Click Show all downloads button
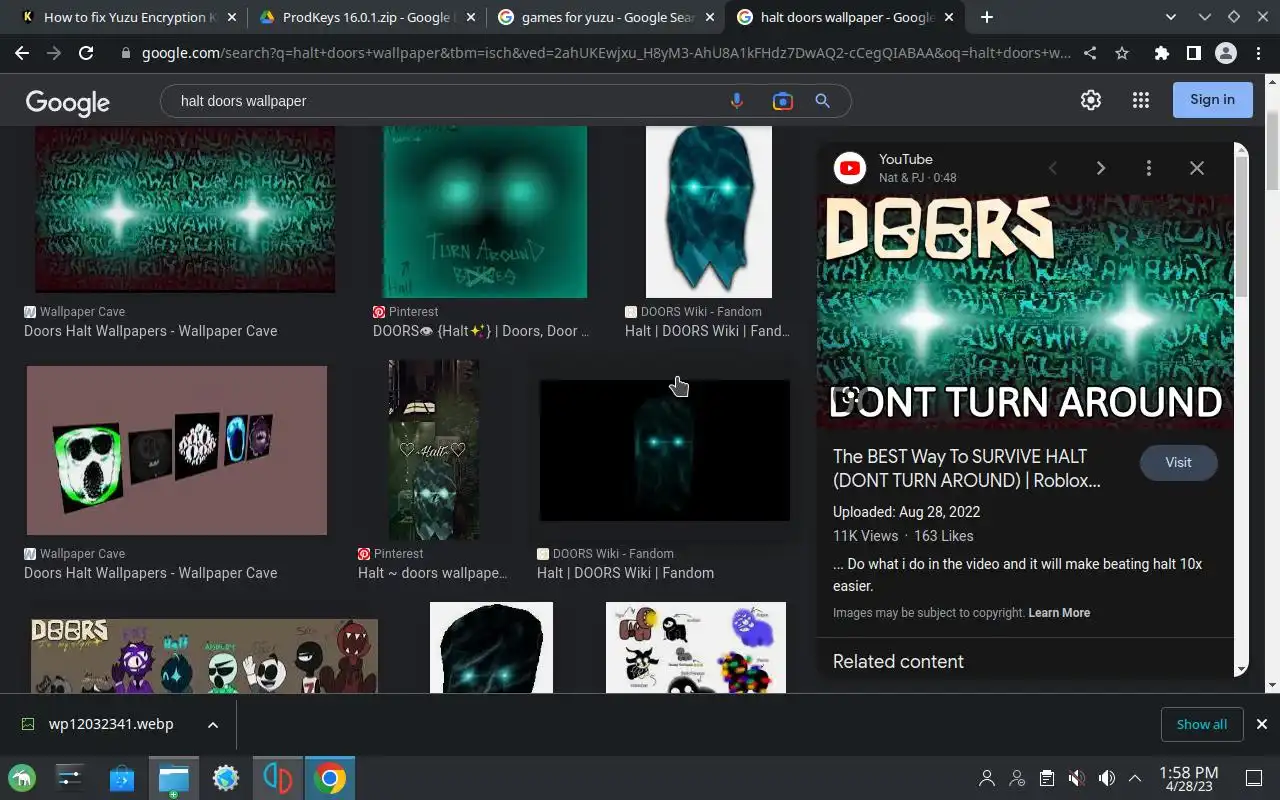Viewport: 1280px width, 800px height. (1202, 724)
